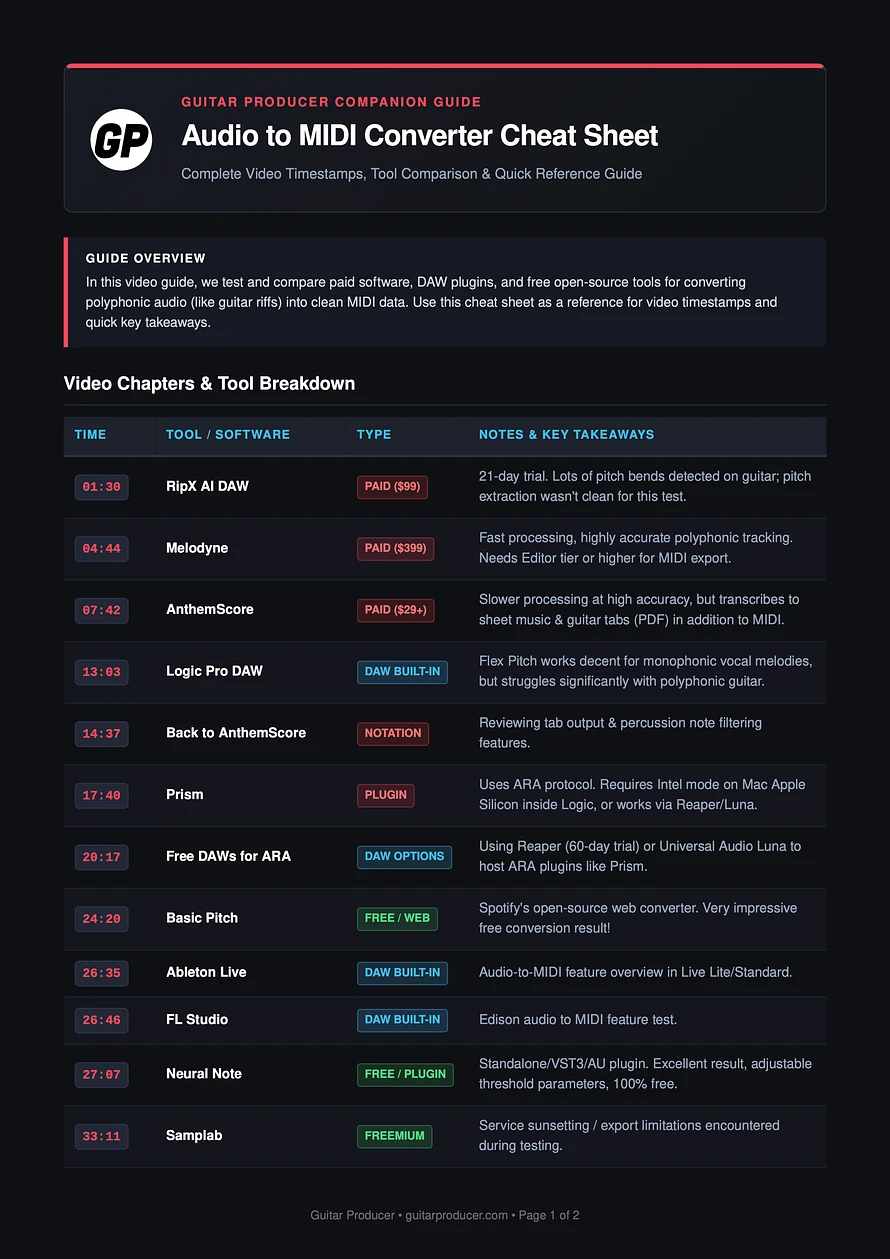Click the 13:03 Logic Pro timestamp
This screenshot has width=890, height=1259.
coord(101,672)
